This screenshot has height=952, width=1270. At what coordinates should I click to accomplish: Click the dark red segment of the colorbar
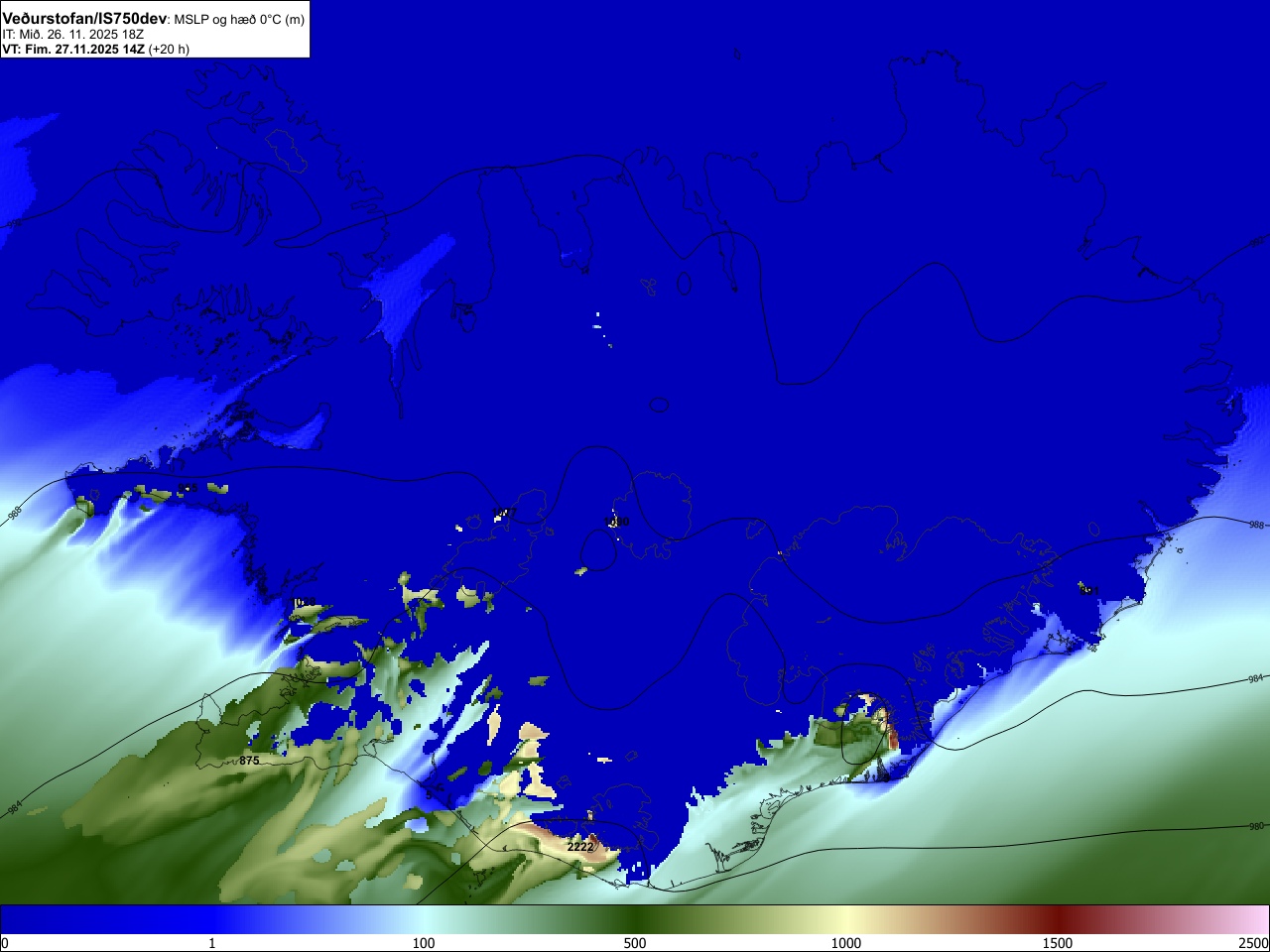[1058, 919]
